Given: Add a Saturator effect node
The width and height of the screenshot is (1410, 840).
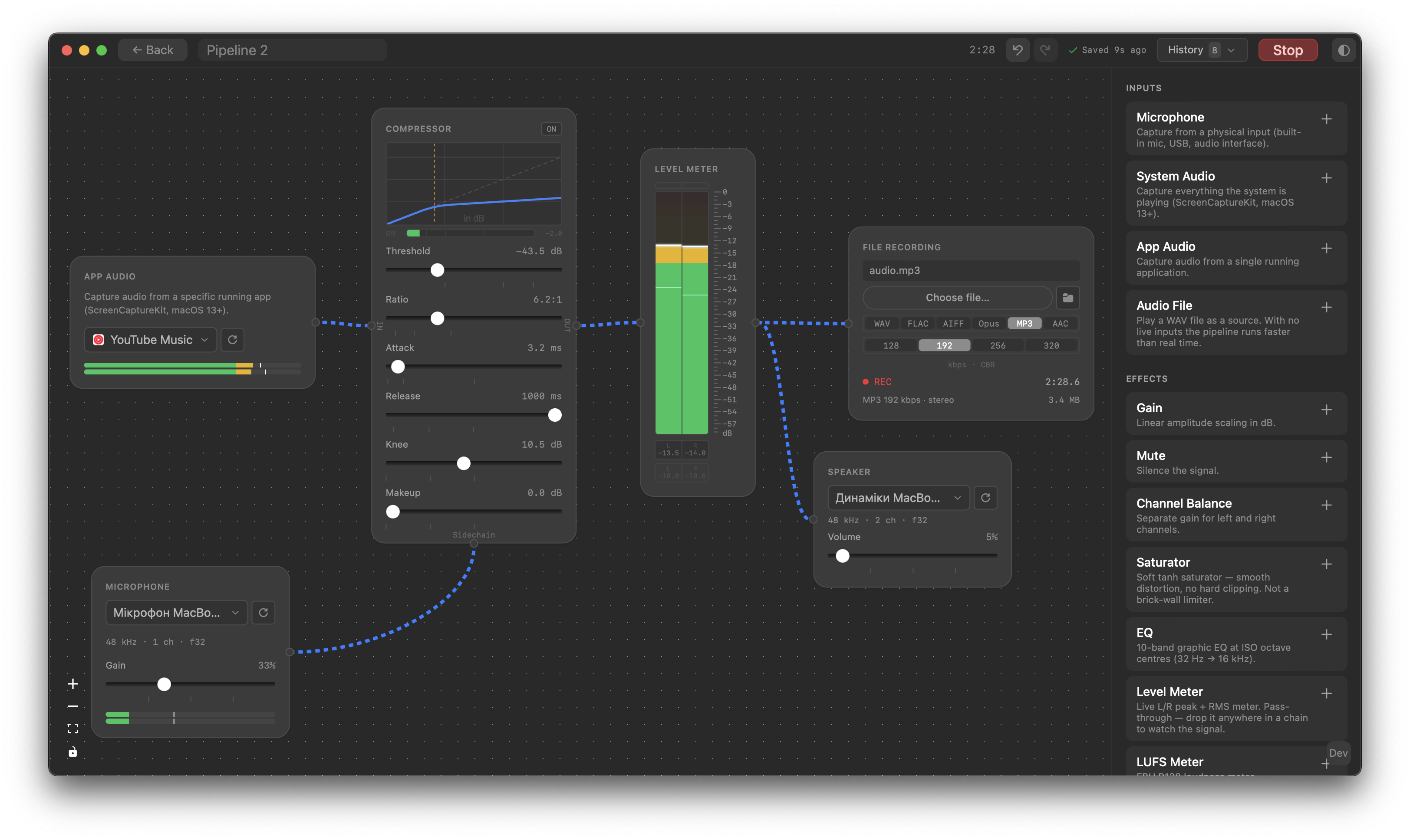Looking at the screenshot, I should 1326,564.
